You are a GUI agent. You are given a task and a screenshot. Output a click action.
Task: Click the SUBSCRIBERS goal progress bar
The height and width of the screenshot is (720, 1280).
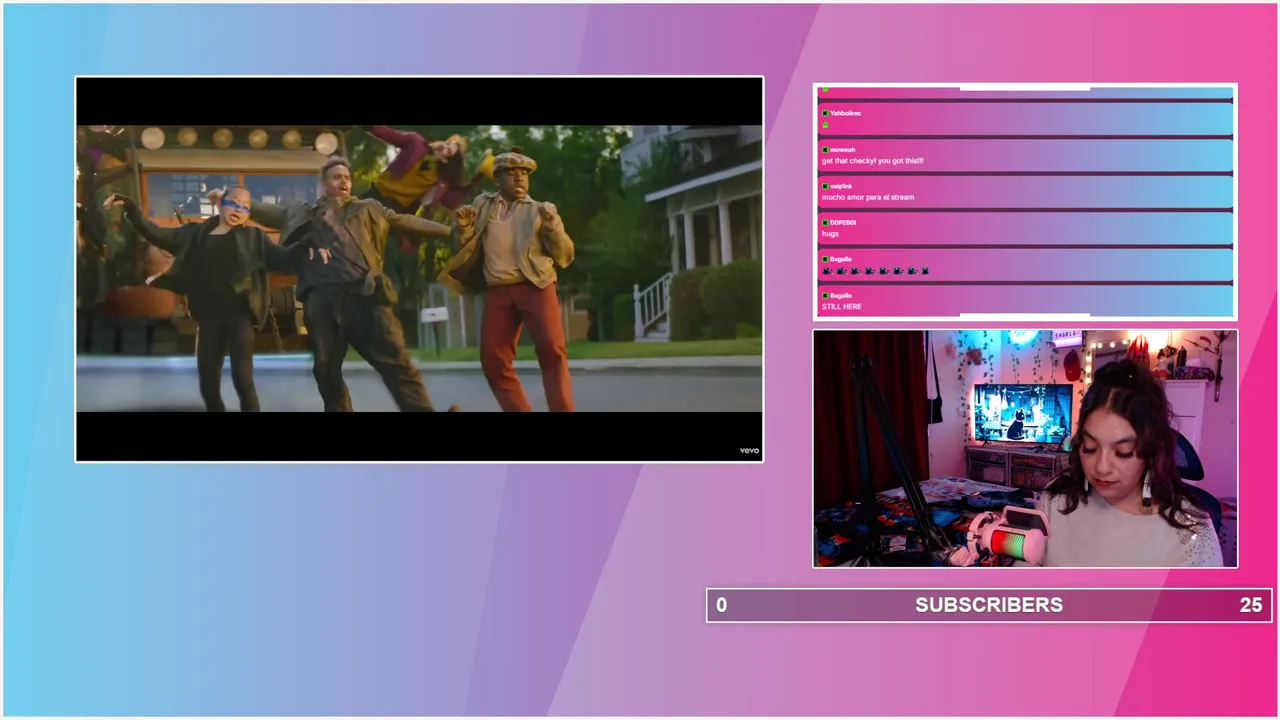tap(989, 605)
